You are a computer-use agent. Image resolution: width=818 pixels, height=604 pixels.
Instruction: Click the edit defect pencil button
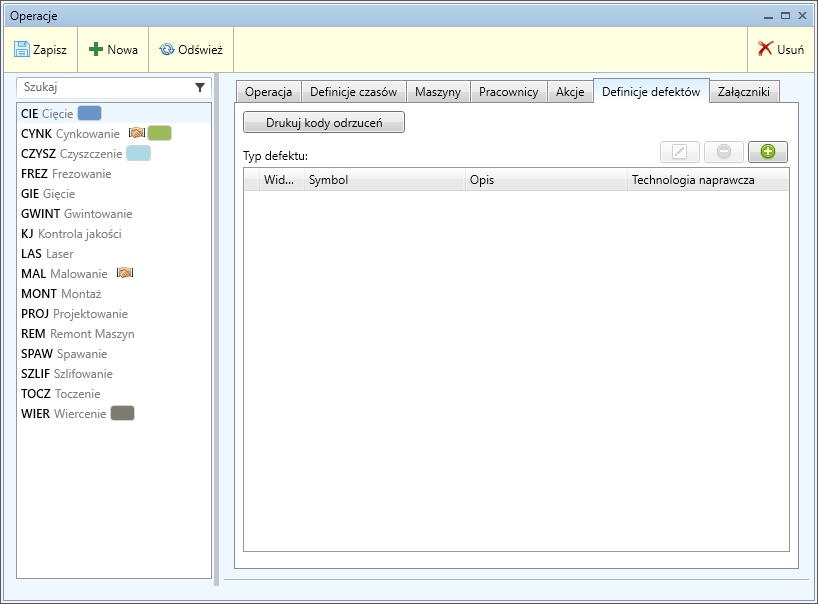point(680,152)
